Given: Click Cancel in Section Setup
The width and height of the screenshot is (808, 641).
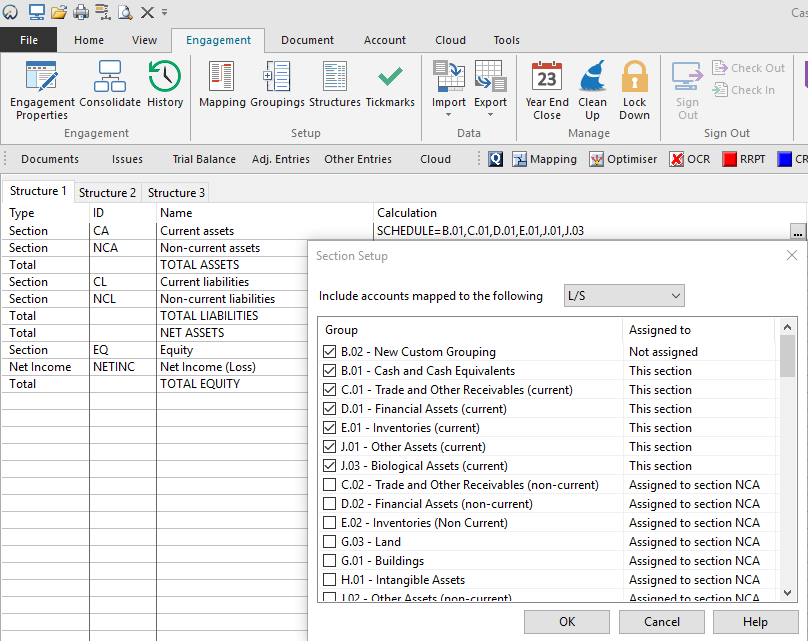Looking at the screenshot, I should coord(661,622).
